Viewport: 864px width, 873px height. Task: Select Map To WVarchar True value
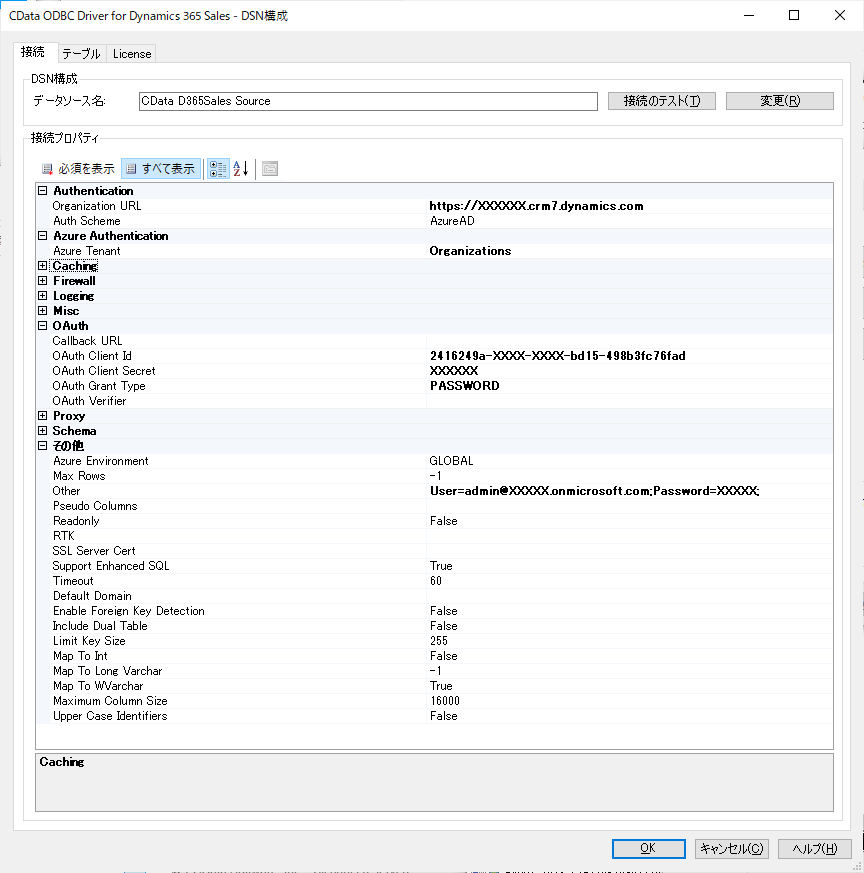tap(441, 686)
